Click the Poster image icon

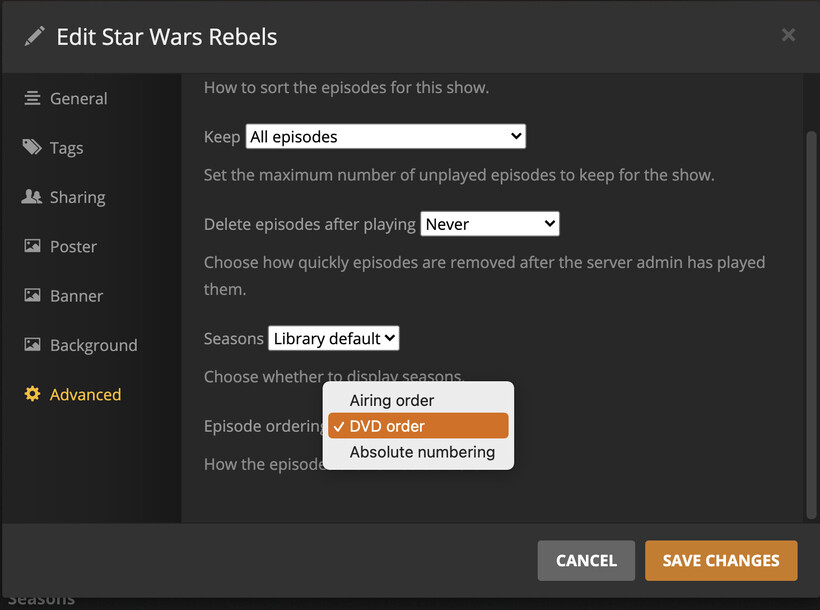32,246
